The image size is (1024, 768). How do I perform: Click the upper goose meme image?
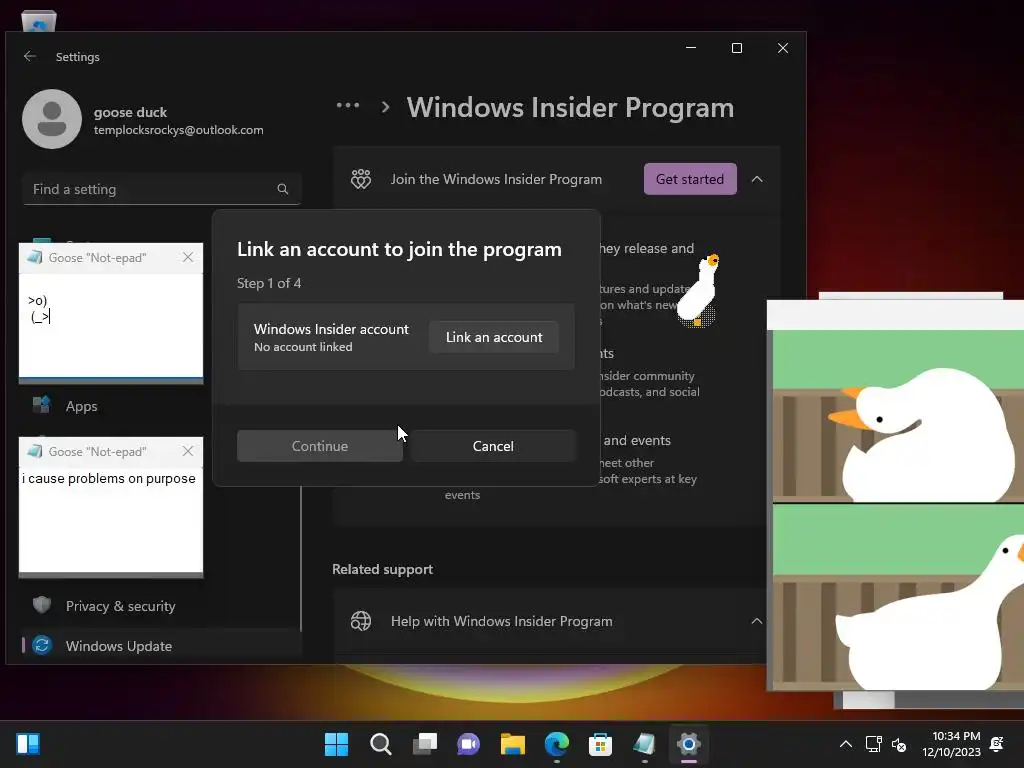[x=899, y=416]
